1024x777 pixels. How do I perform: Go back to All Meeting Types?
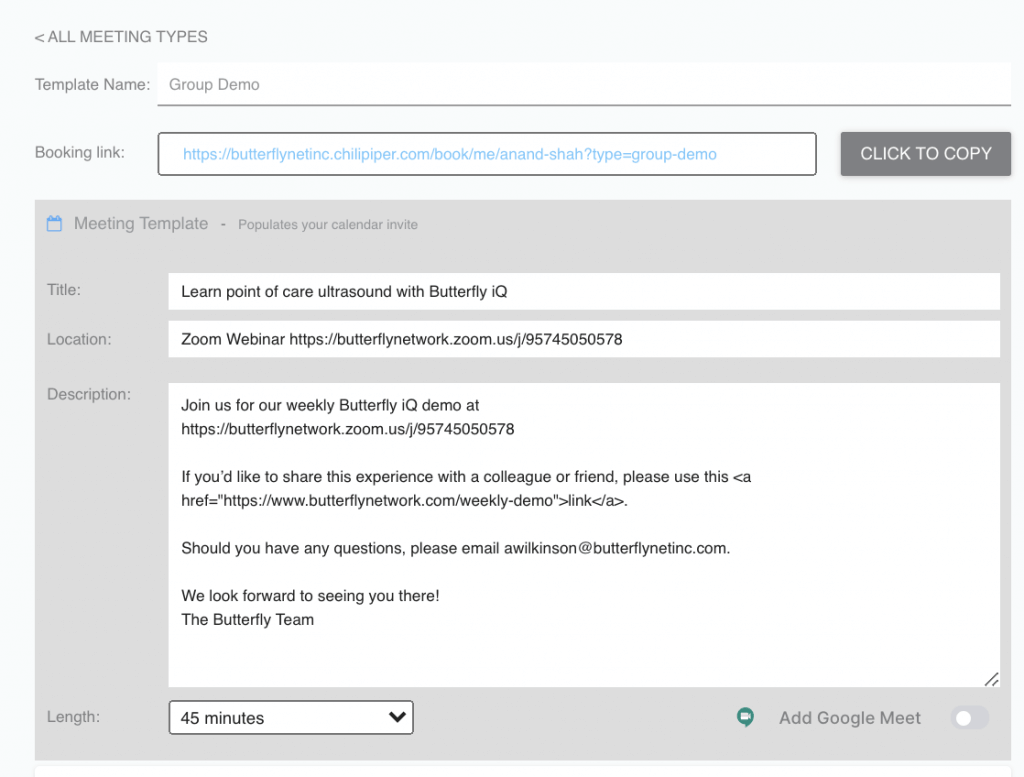[x=121, y=37]
